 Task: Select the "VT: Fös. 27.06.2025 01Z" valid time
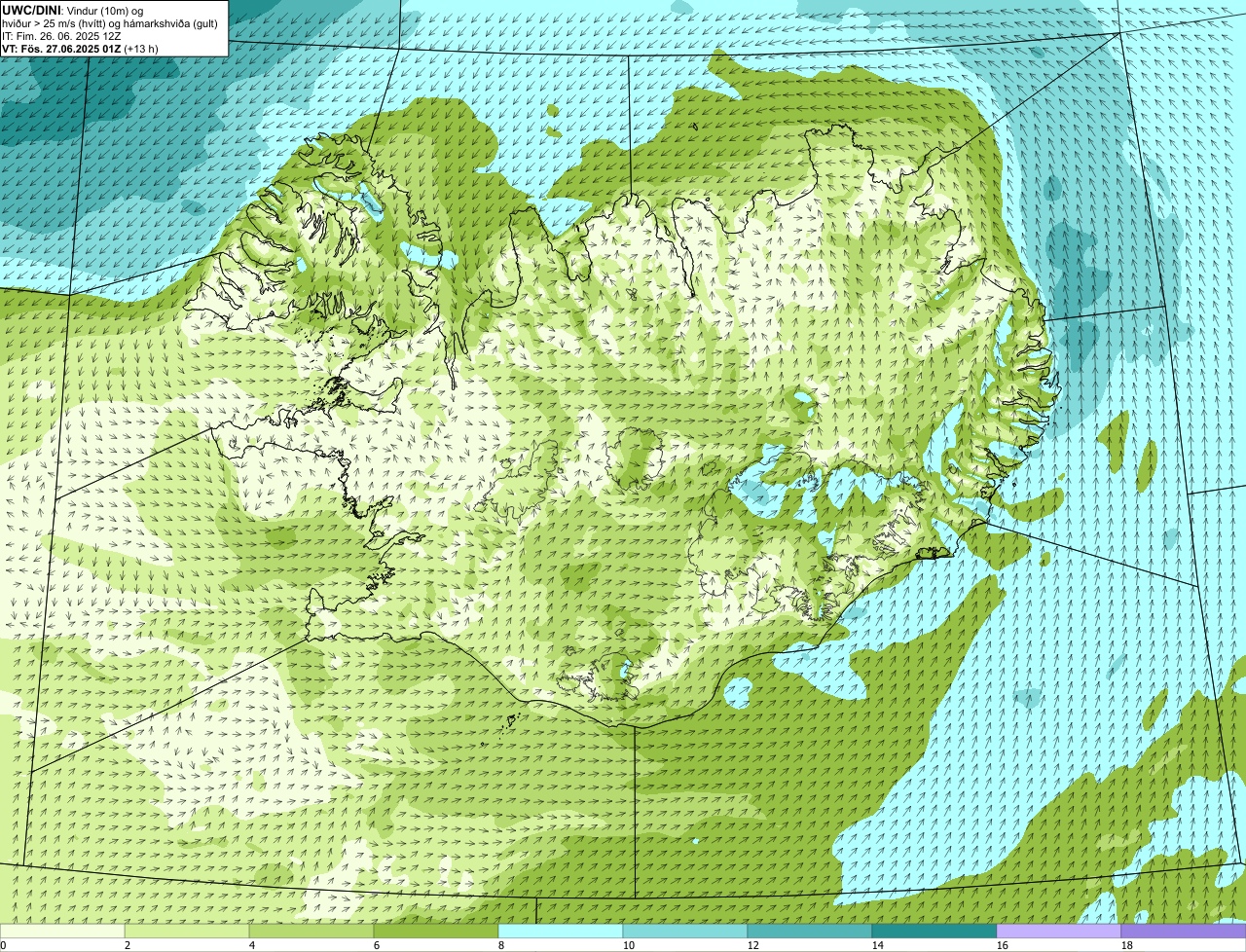click(61, 49)
